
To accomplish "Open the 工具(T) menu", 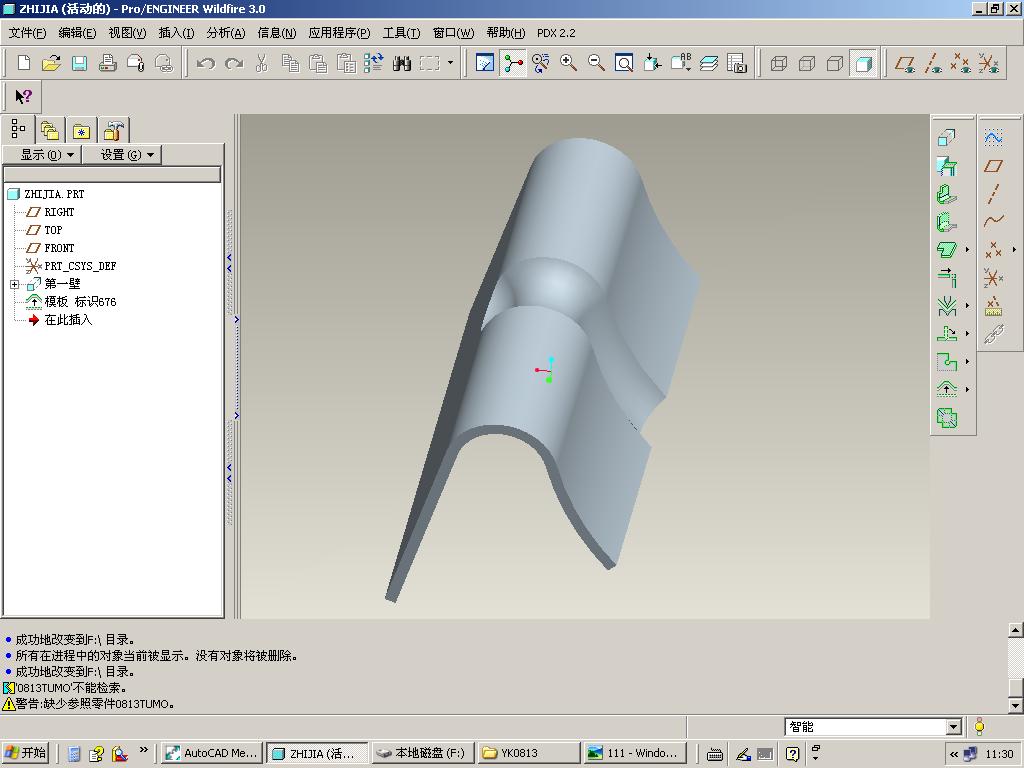I will [402, 33].
